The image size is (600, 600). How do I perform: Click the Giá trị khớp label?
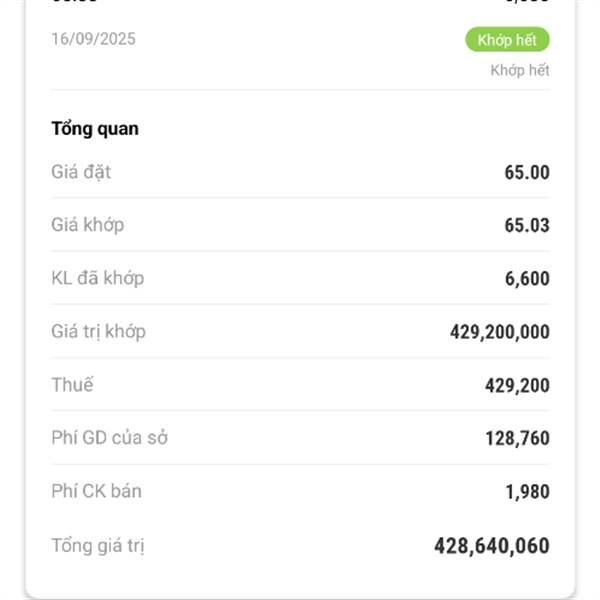[x=98, y=331]
